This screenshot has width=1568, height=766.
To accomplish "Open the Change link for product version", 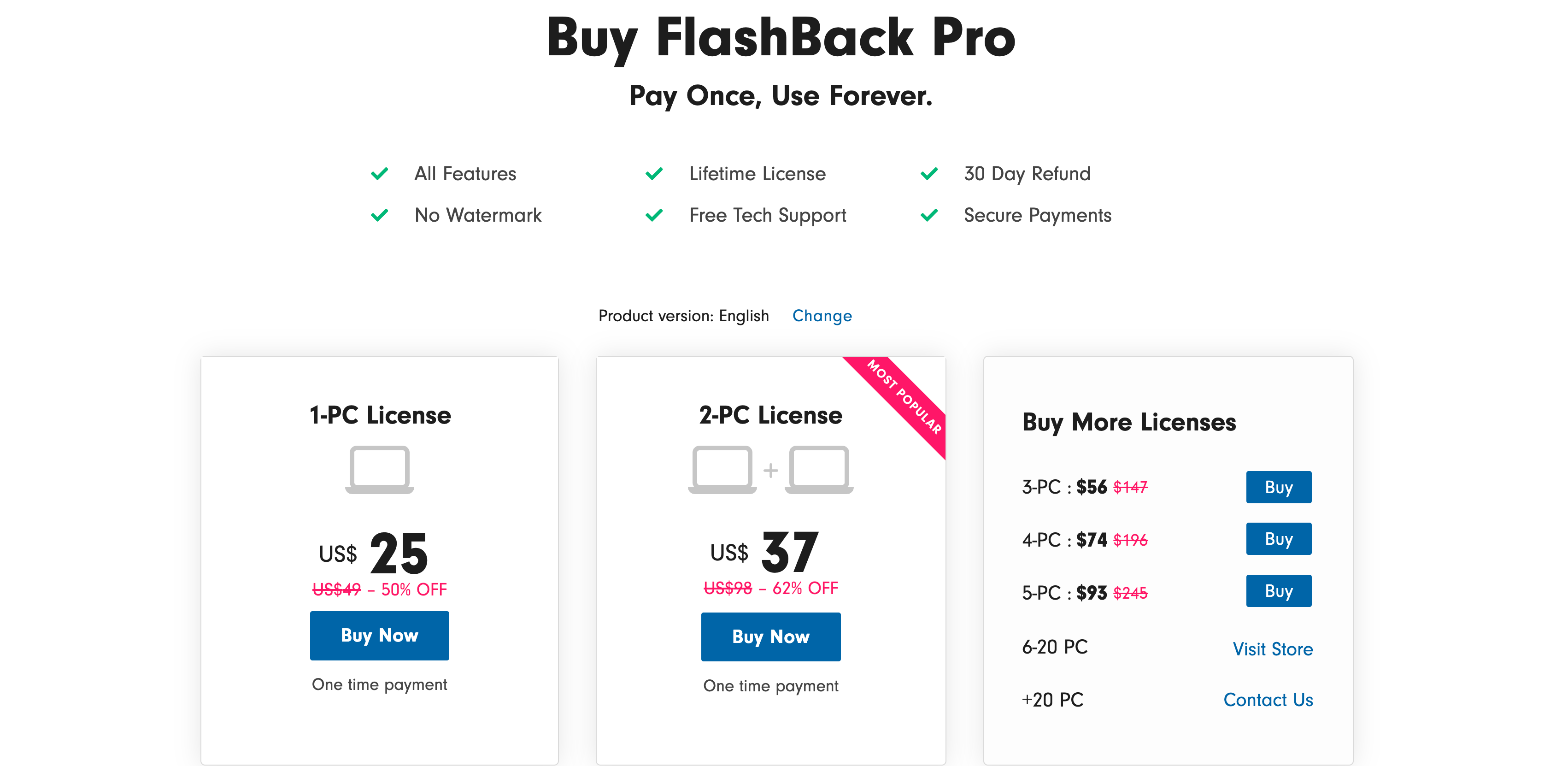I will tap(822, 315).
